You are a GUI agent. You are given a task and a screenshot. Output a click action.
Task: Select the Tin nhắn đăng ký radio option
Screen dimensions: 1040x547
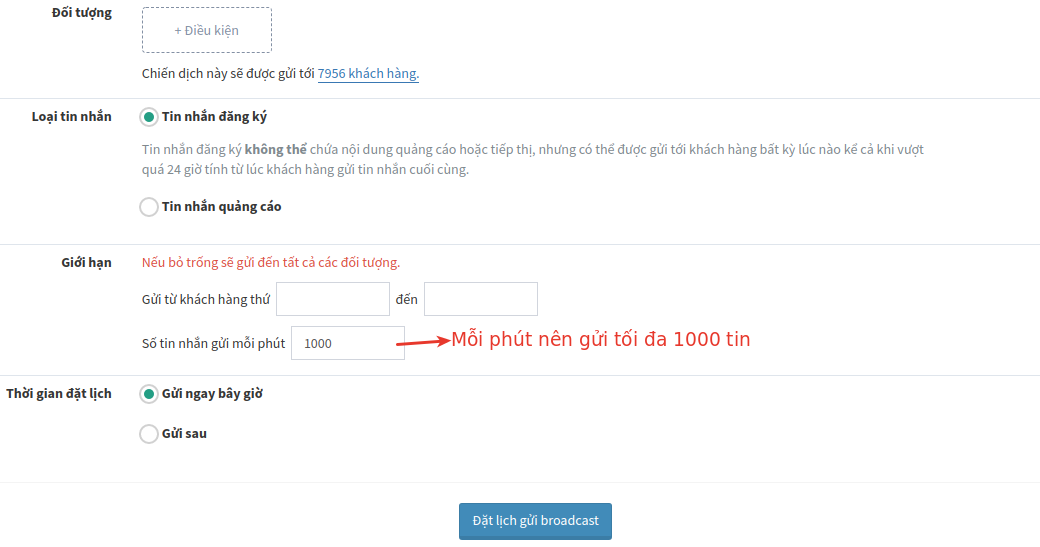click(x=149, y=117)
